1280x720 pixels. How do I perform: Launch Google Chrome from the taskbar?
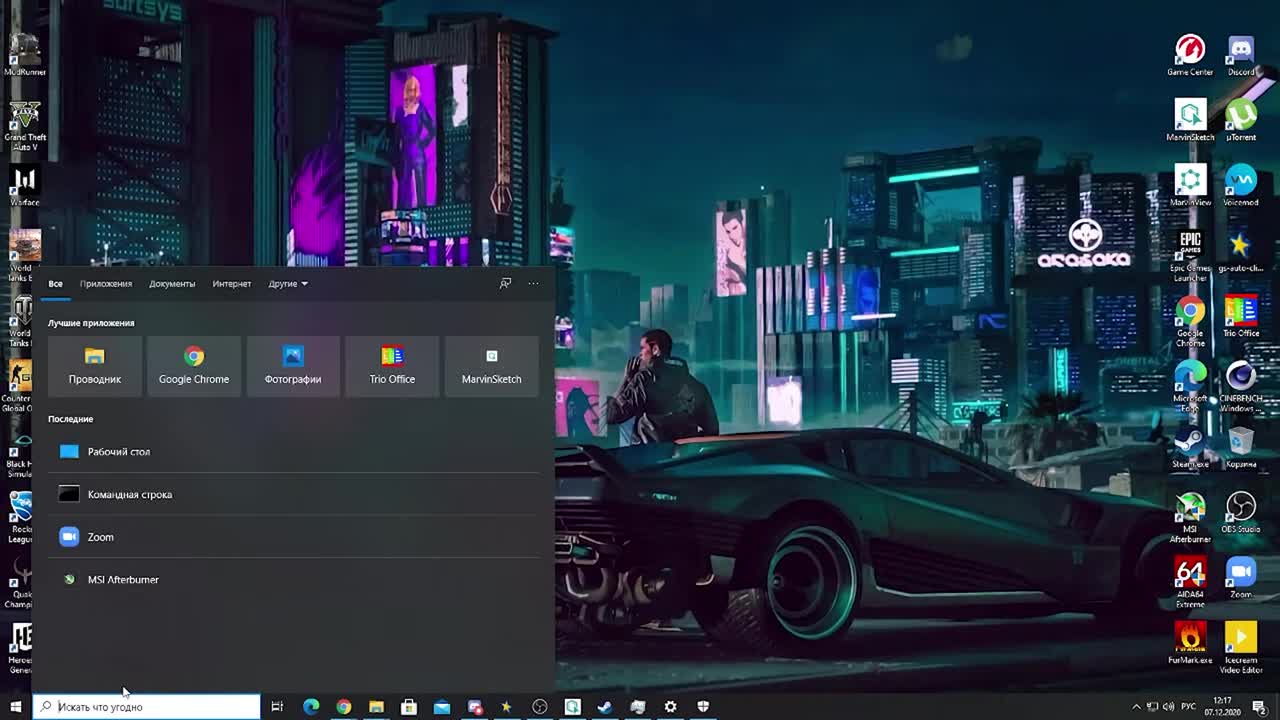click(x=344, y=707)
